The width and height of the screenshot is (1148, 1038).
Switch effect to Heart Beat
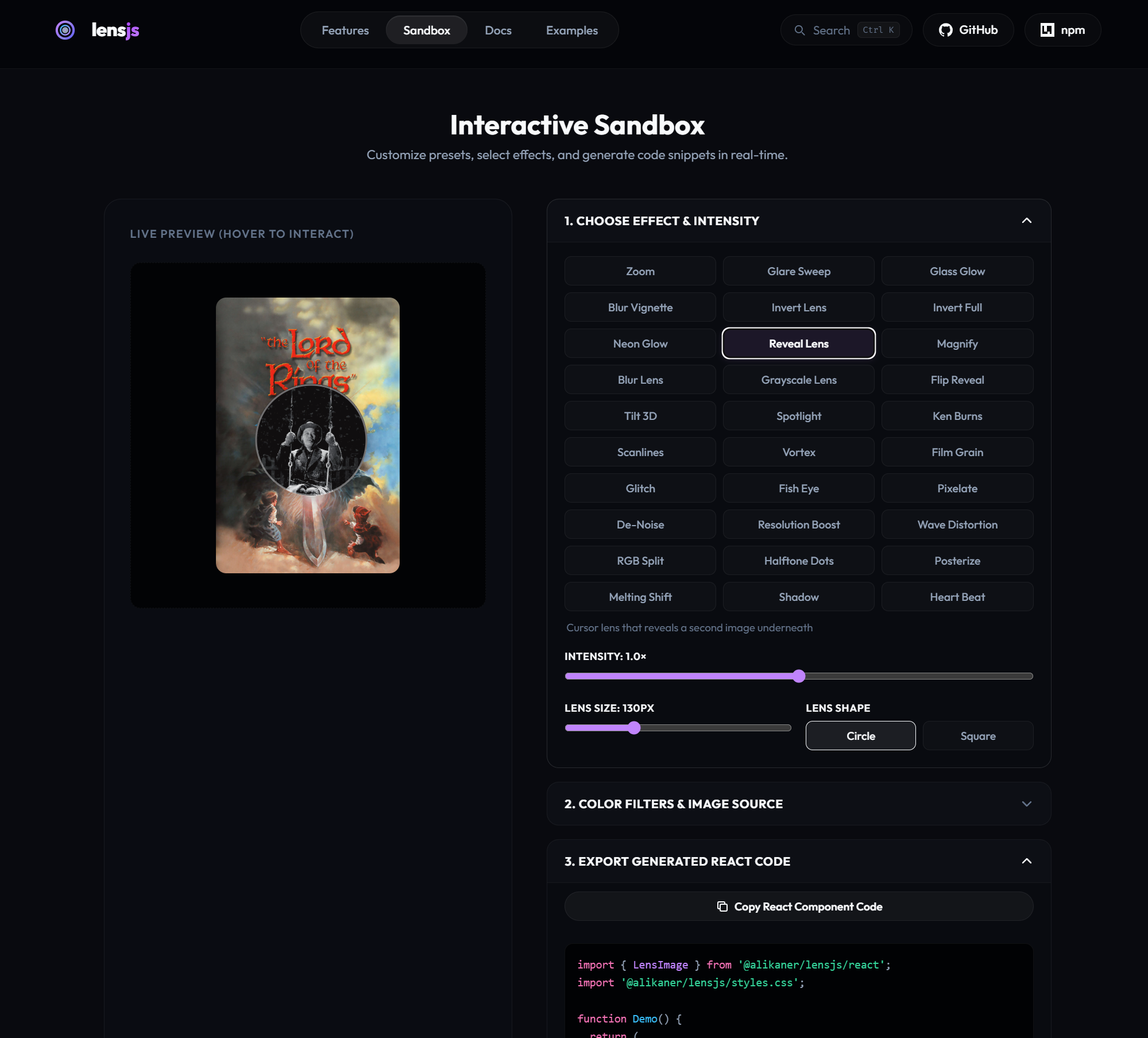[957, 597]
